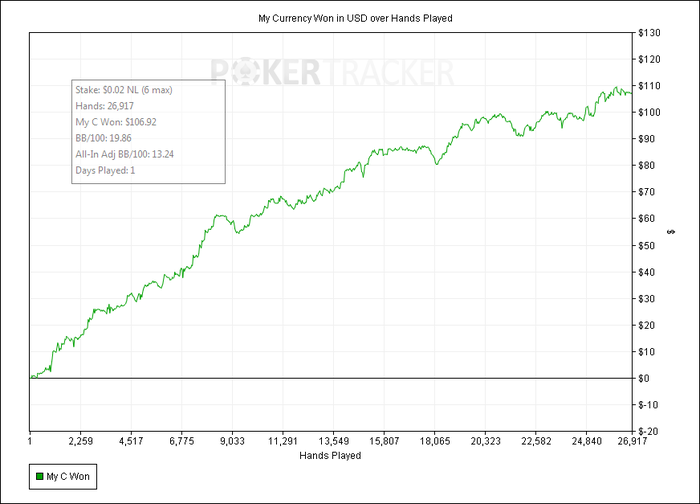This screenshot has width=700, height=504.
Task: Click the $130 y-axis label
Action: pos(649,33)
